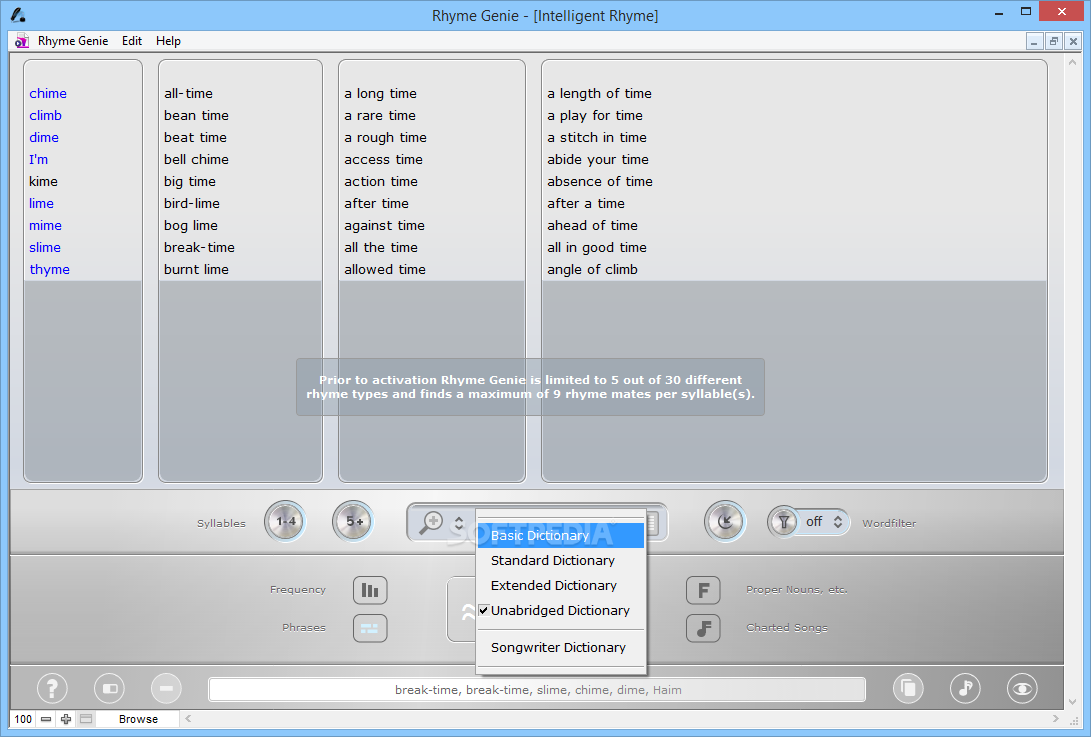Viewport: 1091px width, 737px height.
Task: Toggle the 1-4 syllables button
Action: click(x=285, y=521)
